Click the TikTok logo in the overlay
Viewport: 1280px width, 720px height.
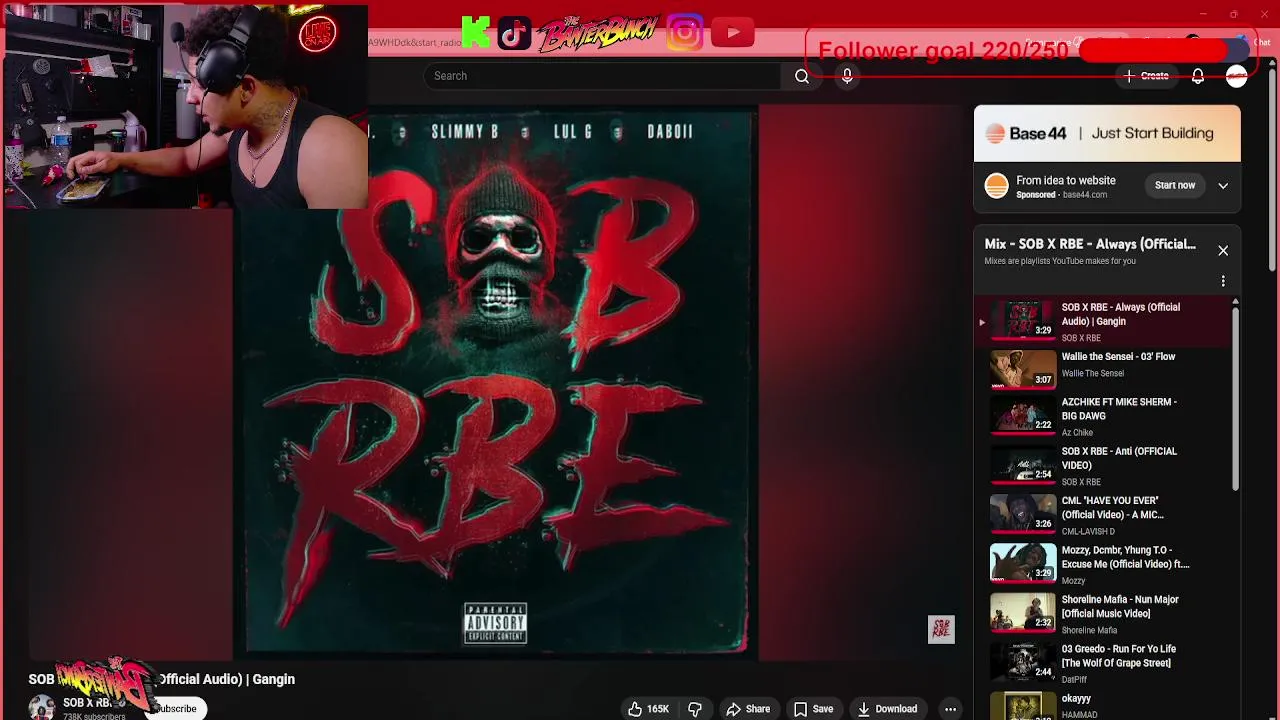514,33
